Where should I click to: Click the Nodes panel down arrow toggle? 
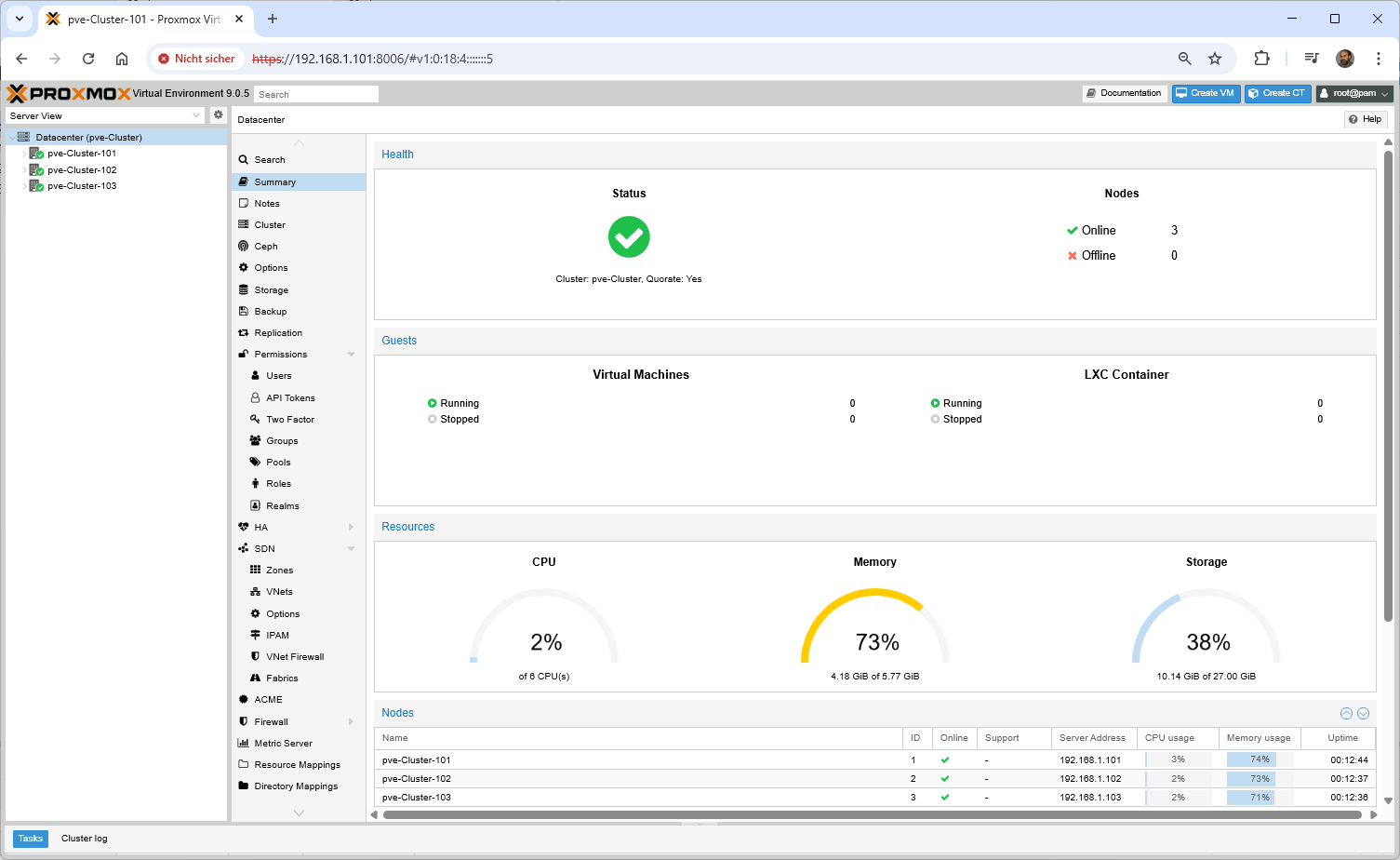pyautogui.click(x=1363, y=713)
